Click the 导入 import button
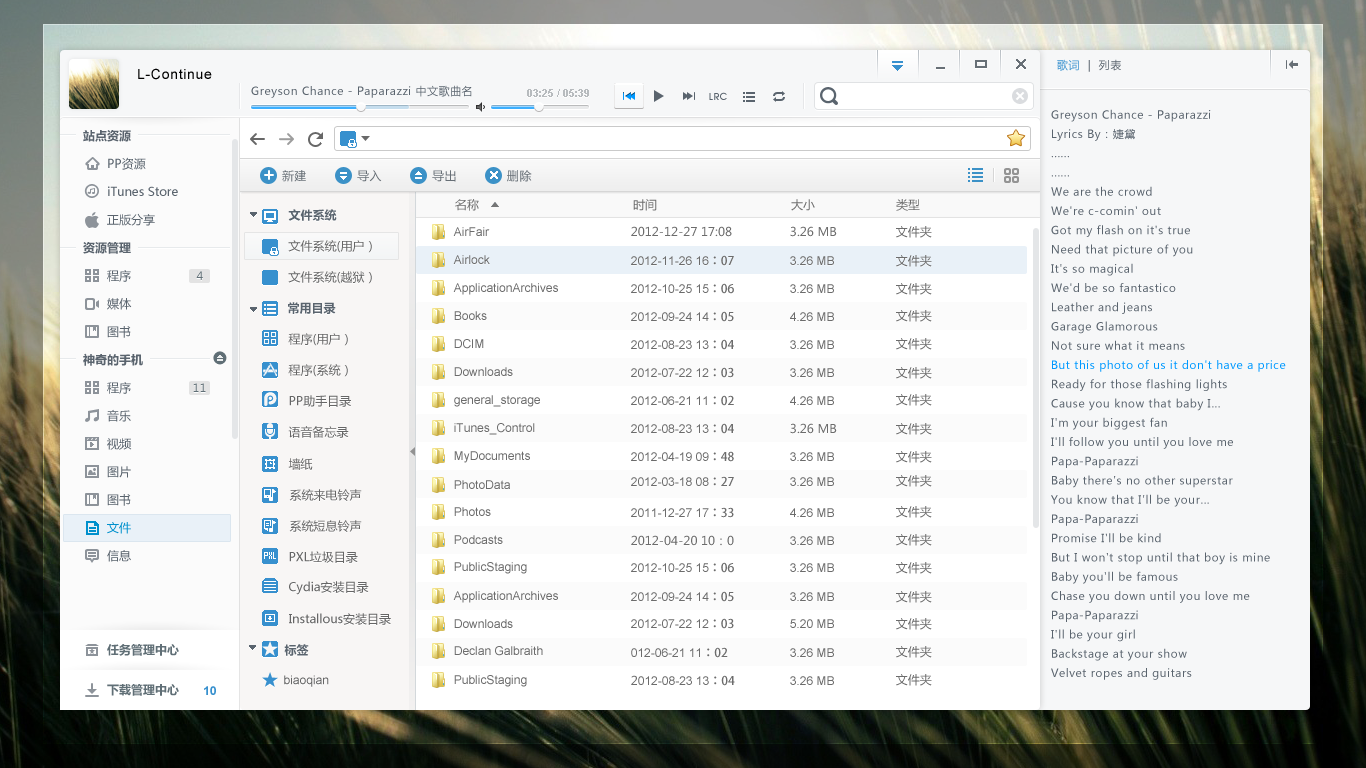The height and width of the screenshot is (768, 1366). tap(358, 176)
